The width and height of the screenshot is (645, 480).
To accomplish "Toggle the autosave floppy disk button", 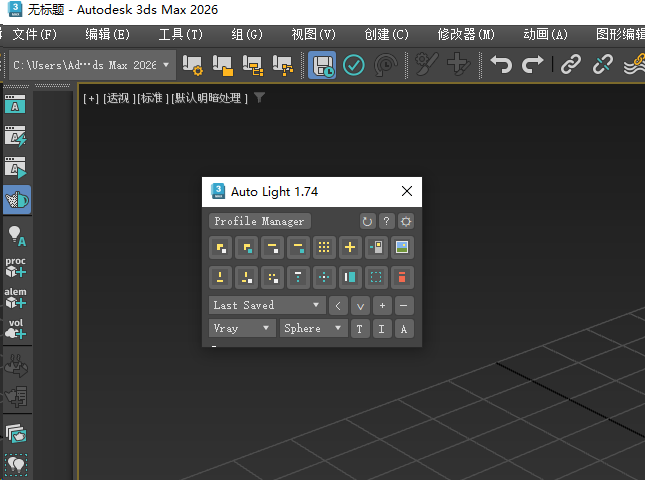I will (x=322, y=65).
